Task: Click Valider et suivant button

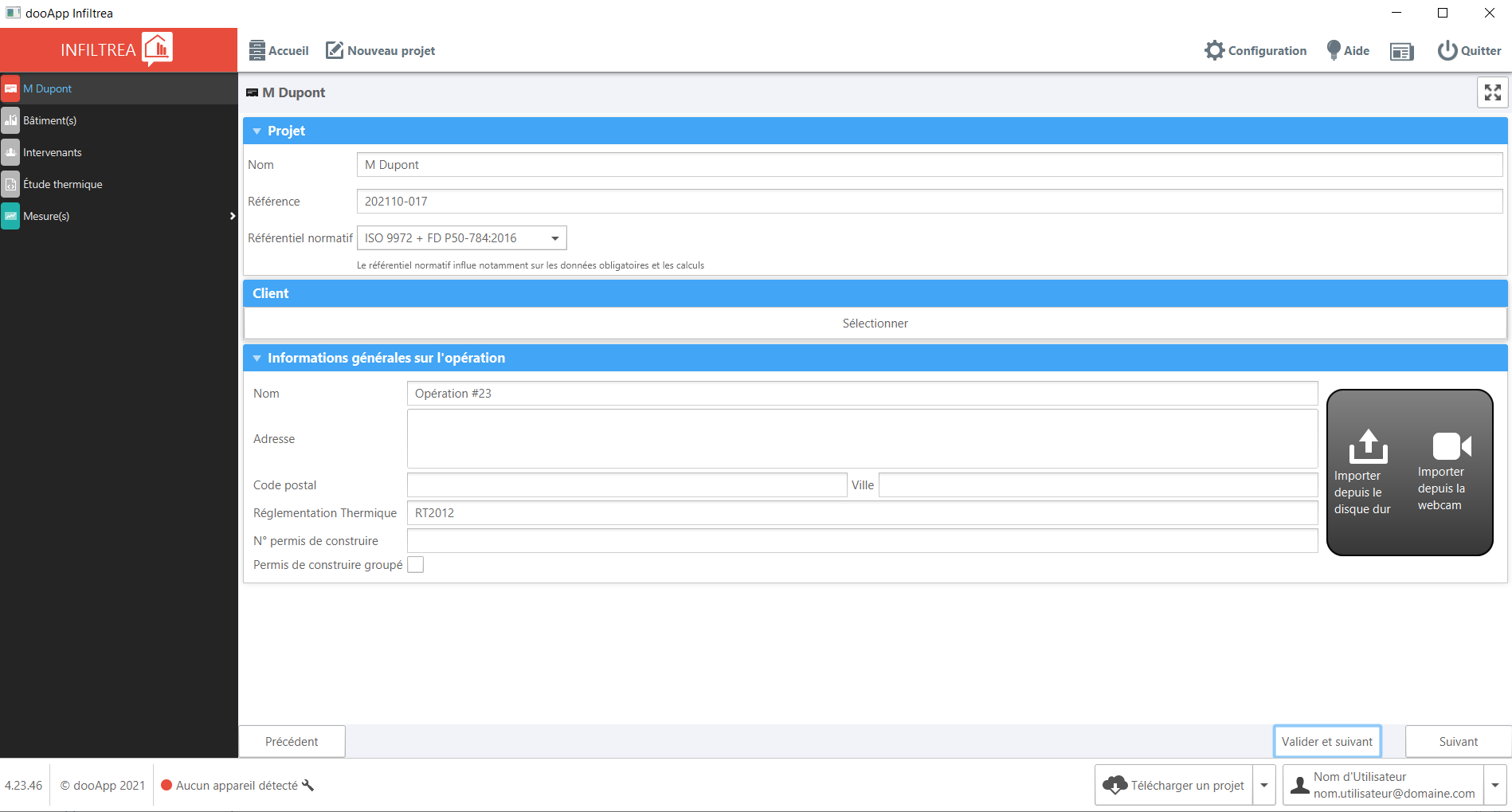Action: pos(1327,742)
